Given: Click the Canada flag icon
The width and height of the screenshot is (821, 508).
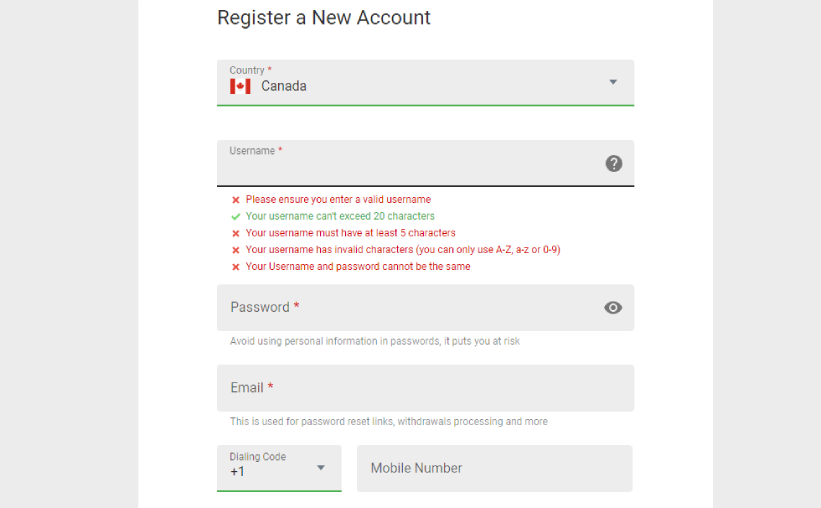Looking at the screenshot, I should 240,86.
